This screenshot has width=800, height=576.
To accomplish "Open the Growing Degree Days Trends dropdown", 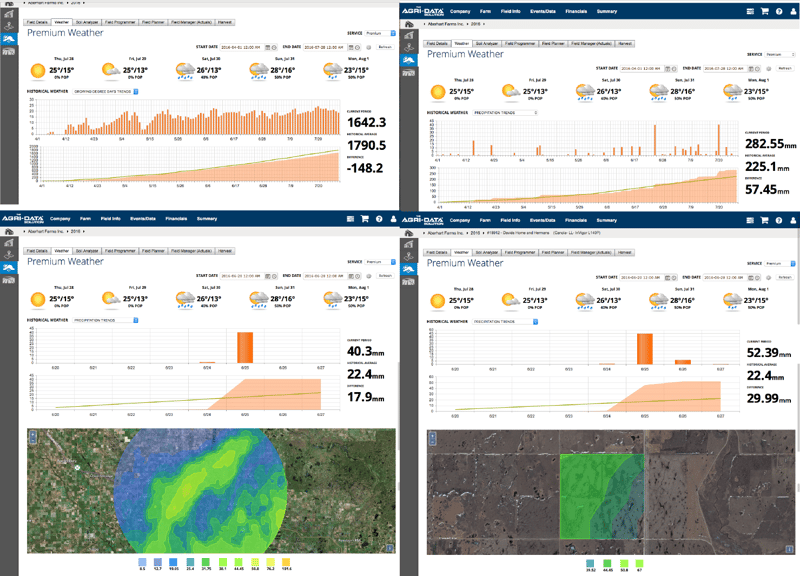I will click(x=103, y=92).
